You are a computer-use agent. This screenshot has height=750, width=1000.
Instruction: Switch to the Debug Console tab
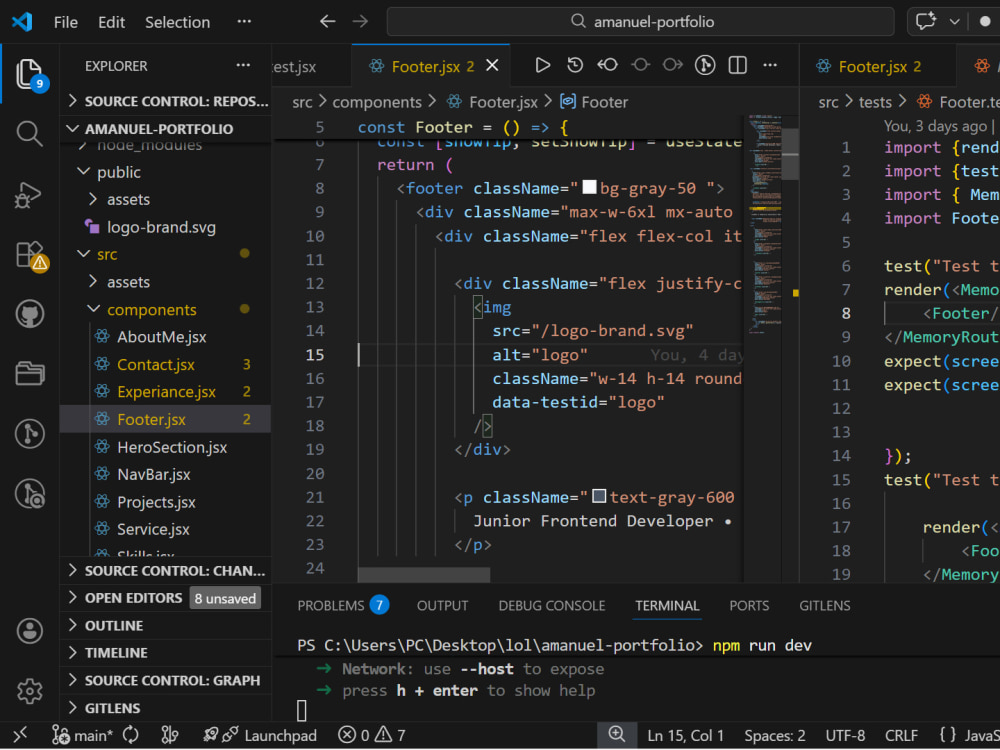coord(552,606)
